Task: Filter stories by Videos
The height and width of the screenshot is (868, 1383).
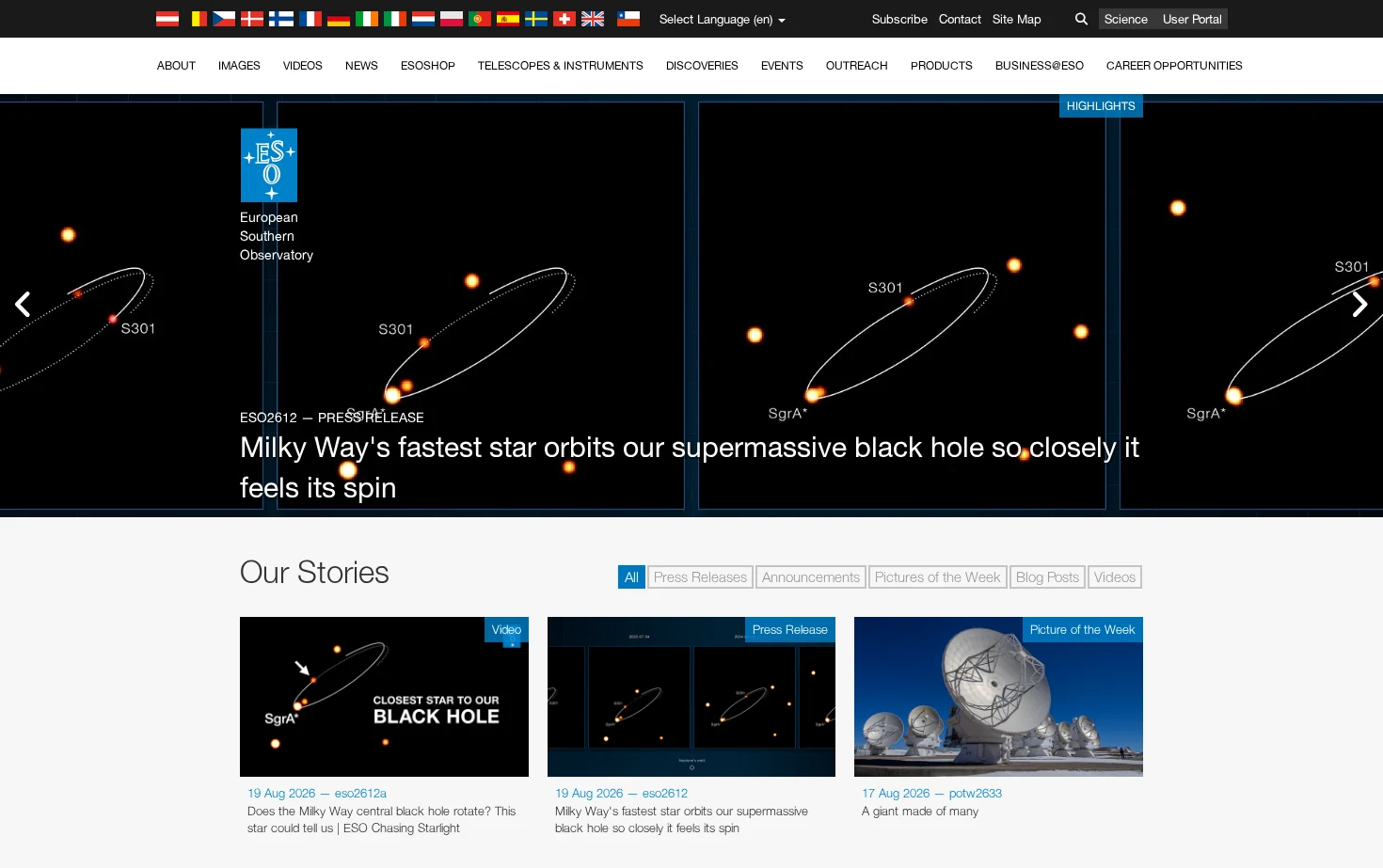Action: click(1115, 577)
